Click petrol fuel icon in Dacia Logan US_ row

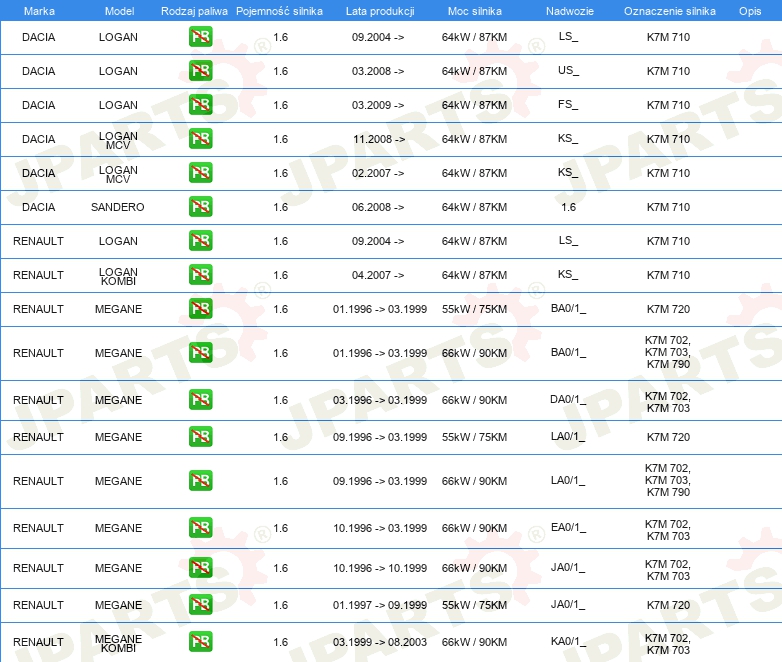200,71
